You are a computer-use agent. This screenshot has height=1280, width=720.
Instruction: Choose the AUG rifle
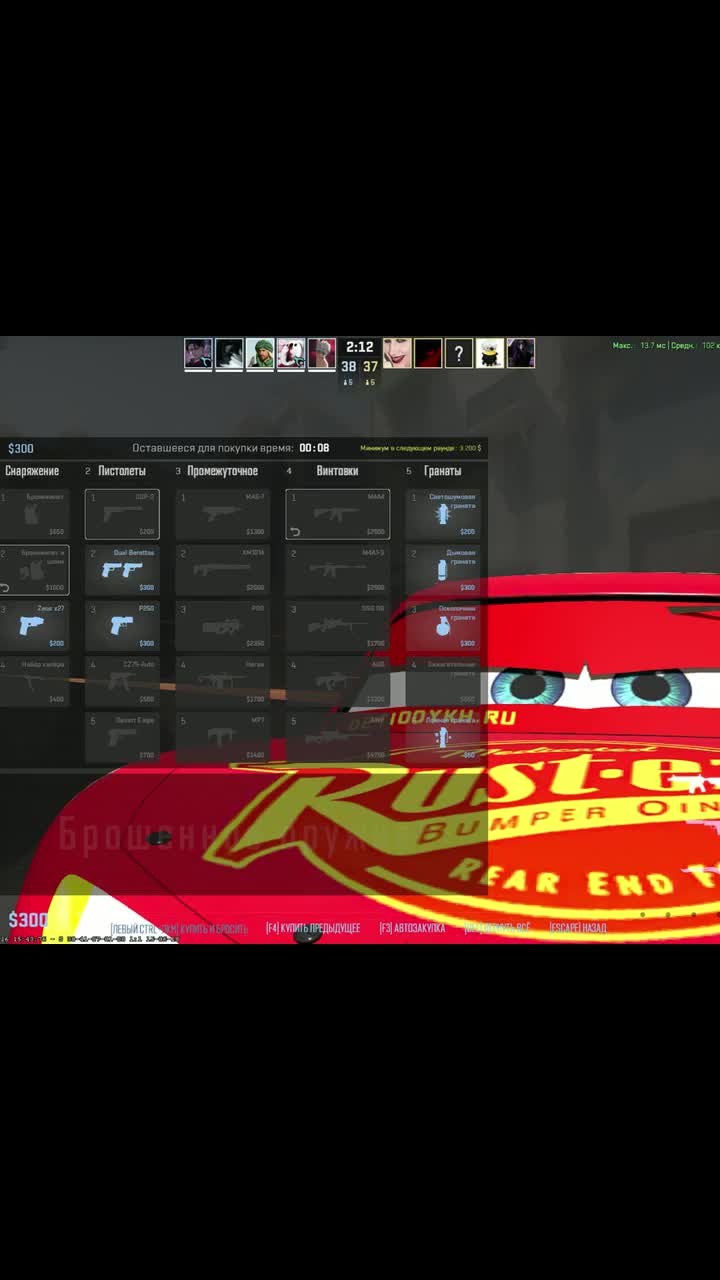tap(337, 682)
